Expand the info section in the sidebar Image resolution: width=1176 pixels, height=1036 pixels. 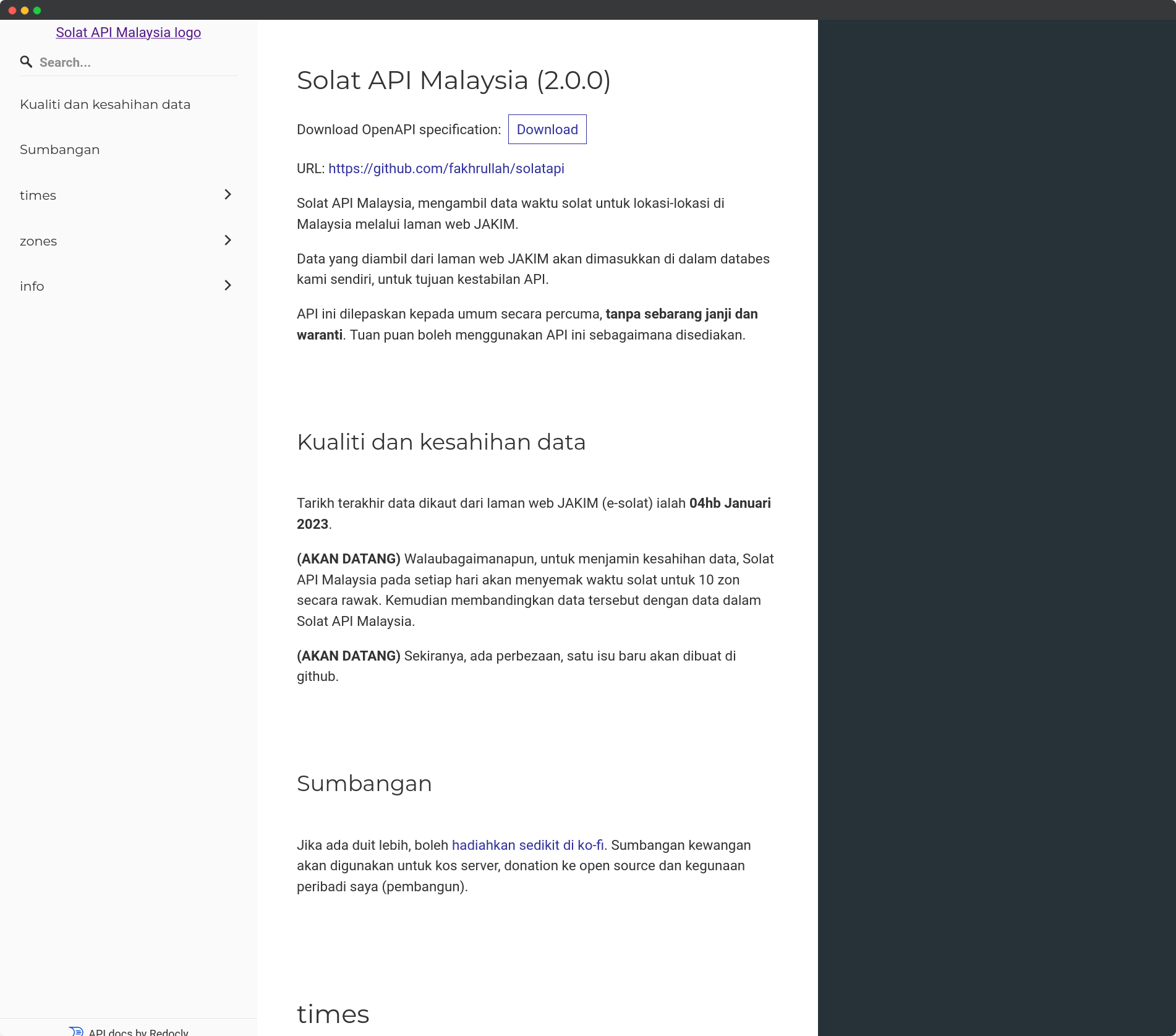[x=228, y=286]
